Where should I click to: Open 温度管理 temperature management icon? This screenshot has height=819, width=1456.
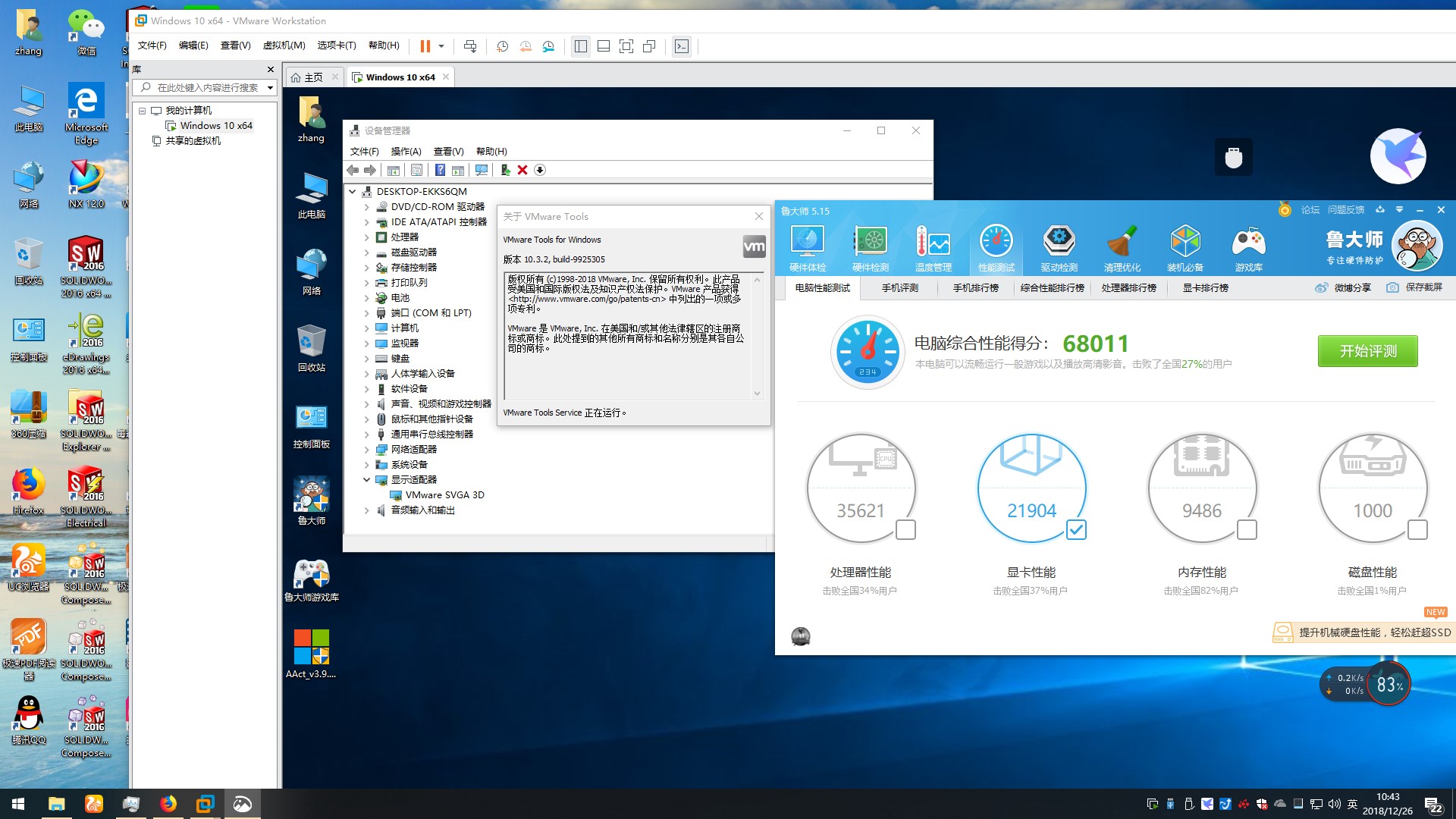[933, 248]
